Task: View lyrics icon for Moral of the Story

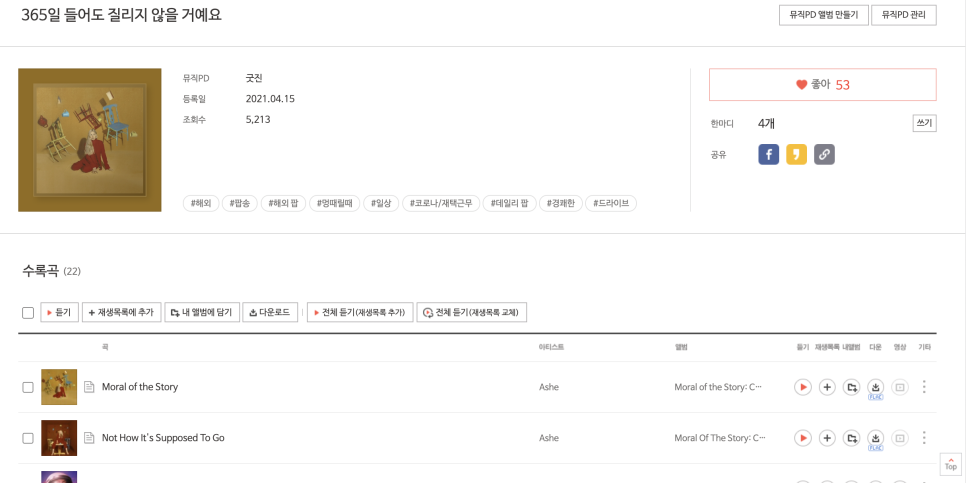Action: pos(89,387)
